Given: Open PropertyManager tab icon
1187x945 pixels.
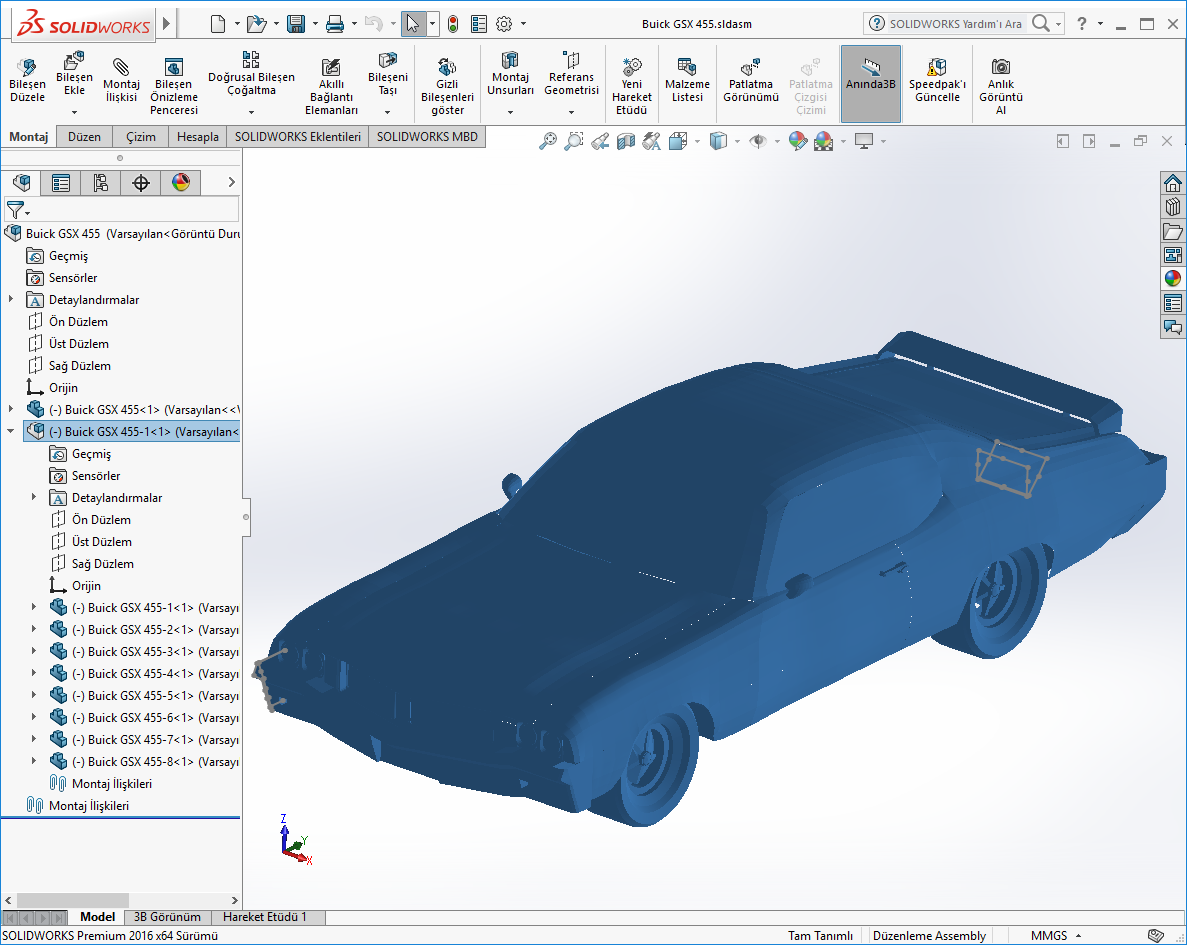Looking at the screenshot, I should (x=61, y=182).
